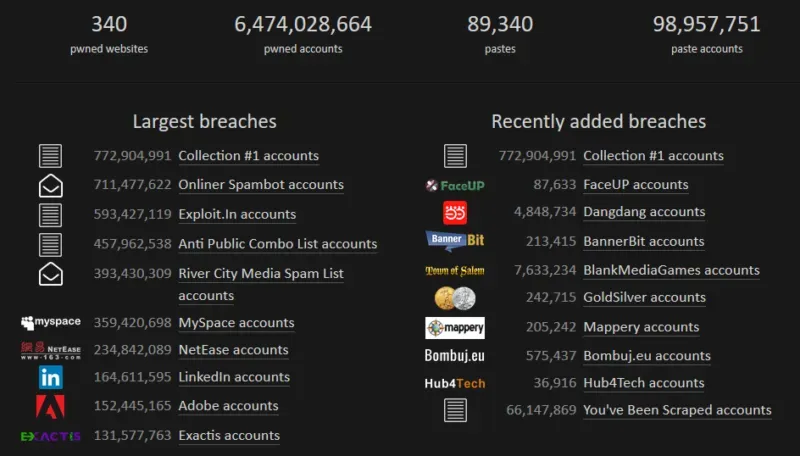Viewport: 800px width, 456px height.
Task: Click the Adobe logo icon
Action: click(50, 406)
